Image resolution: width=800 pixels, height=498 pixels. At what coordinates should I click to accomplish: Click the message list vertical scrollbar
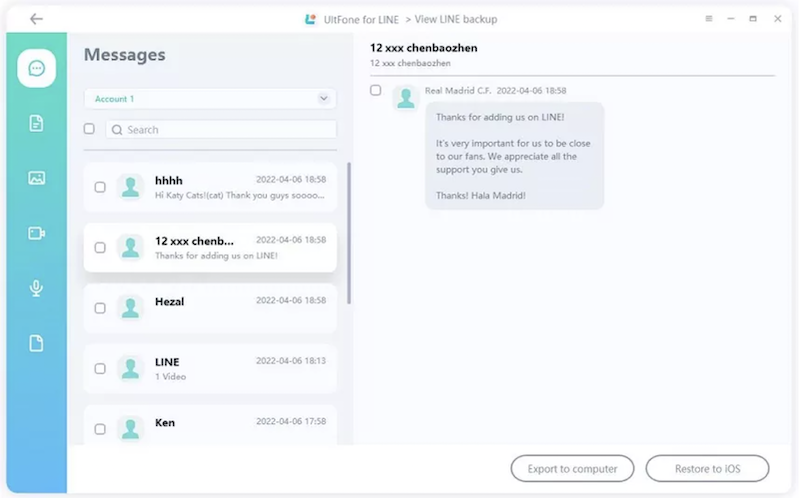coord(349,232)
